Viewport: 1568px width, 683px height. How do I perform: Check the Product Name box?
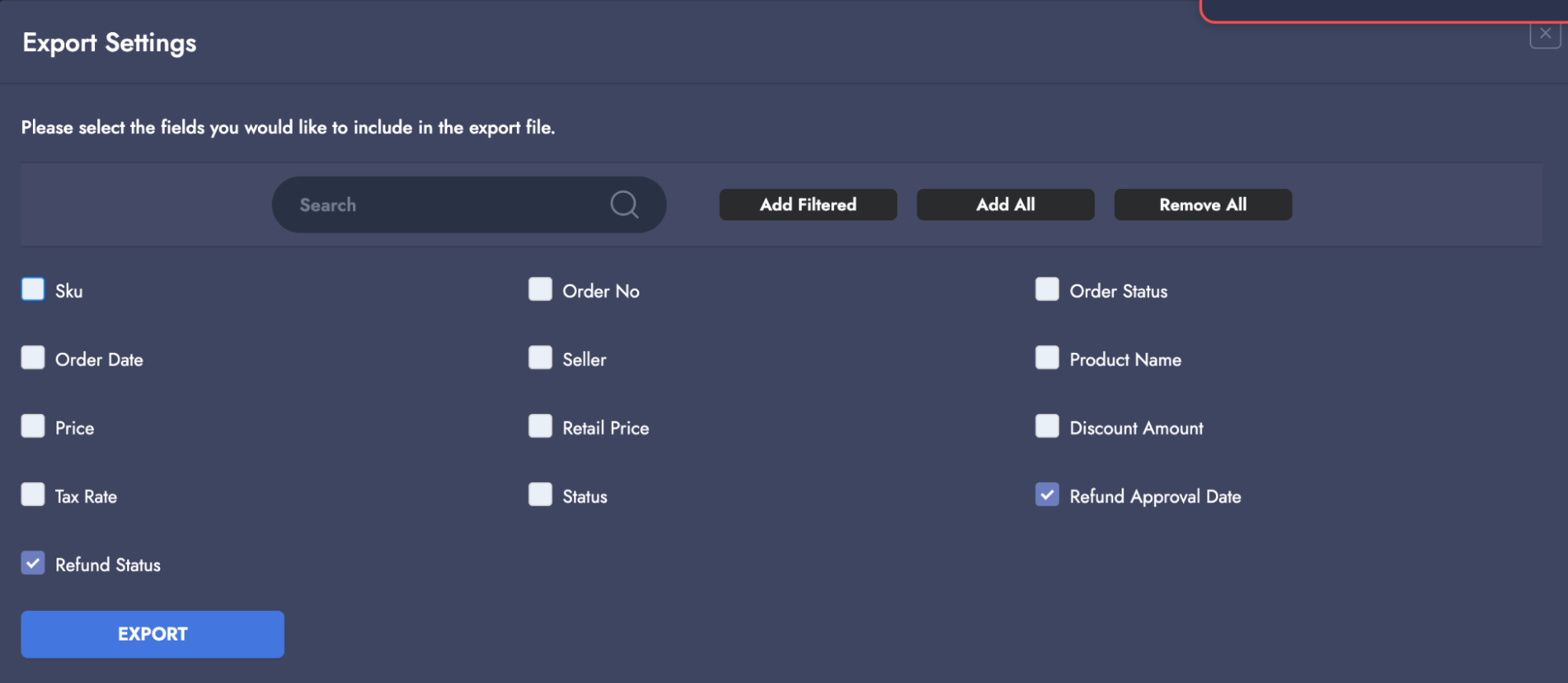tap(1047, 358)
